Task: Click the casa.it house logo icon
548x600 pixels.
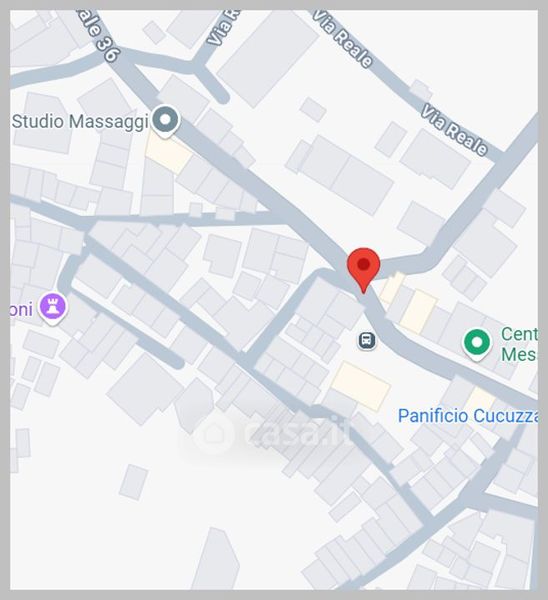Action: pyautogui.click(x=213, y=434)
